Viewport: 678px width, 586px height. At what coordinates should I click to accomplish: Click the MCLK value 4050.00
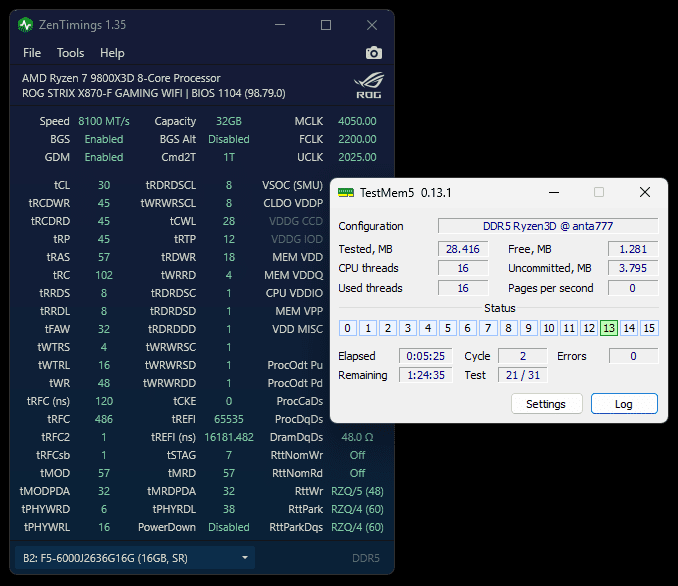click(x=357, y=121)
